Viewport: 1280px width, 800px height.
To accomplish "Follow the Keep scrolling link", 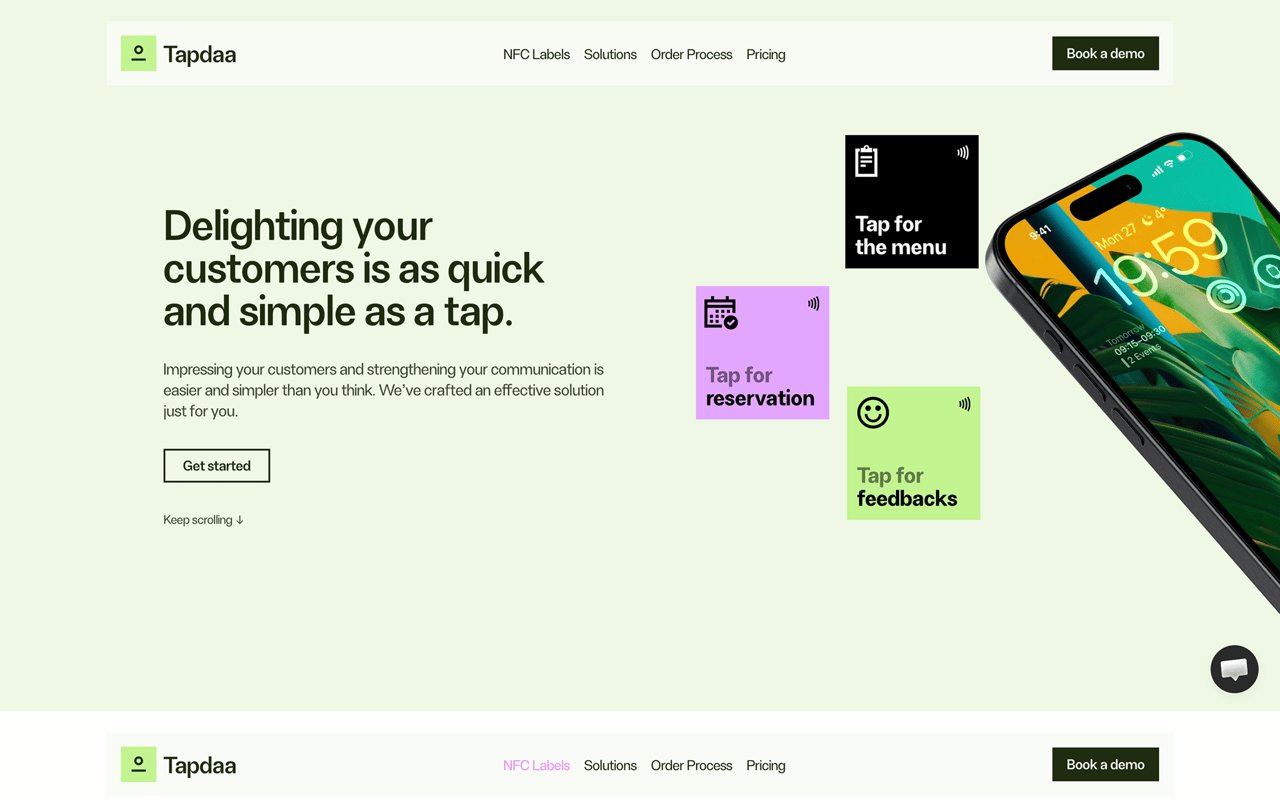I will click(203, 520).
